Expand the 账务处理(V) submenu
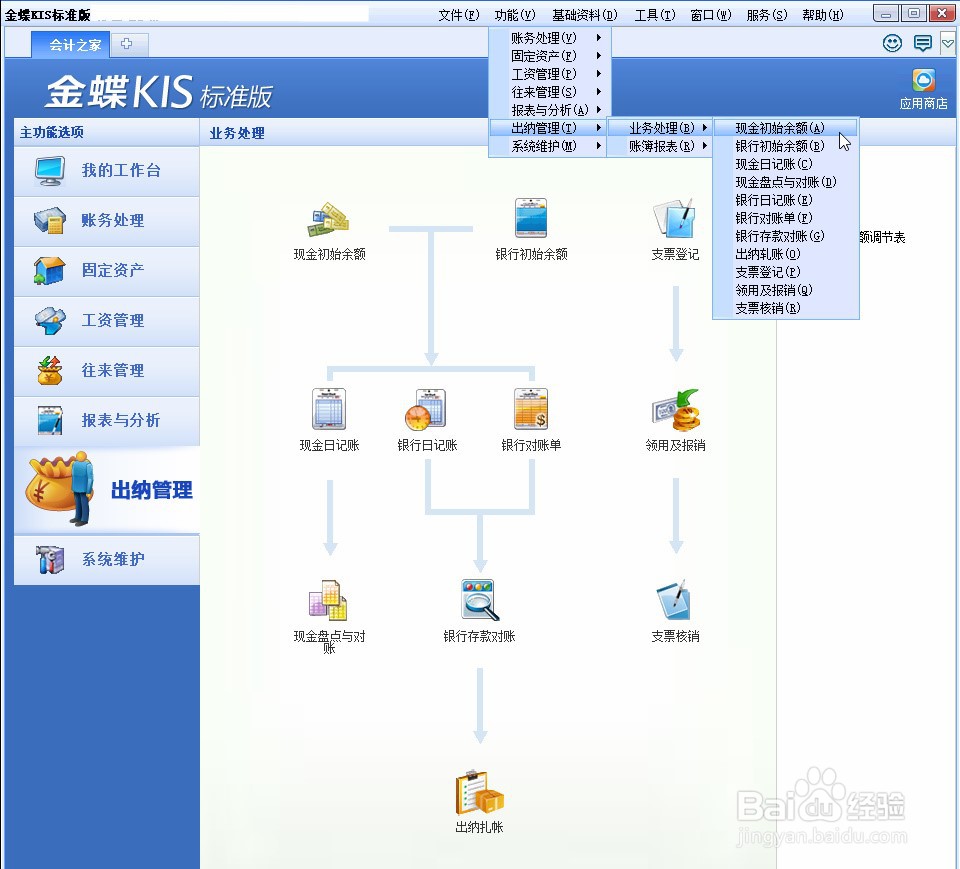The image size is (960, 869). (x=550, y=38)
